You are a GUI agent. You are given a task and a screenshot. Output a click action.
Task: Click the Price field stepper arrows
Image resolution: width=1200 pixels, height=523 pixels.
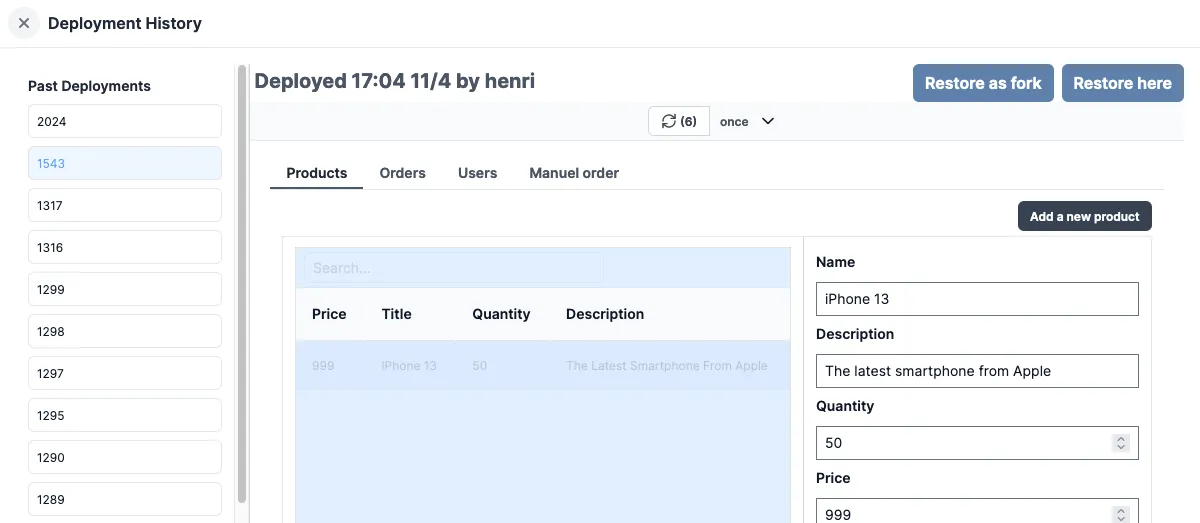point(1121,514)
